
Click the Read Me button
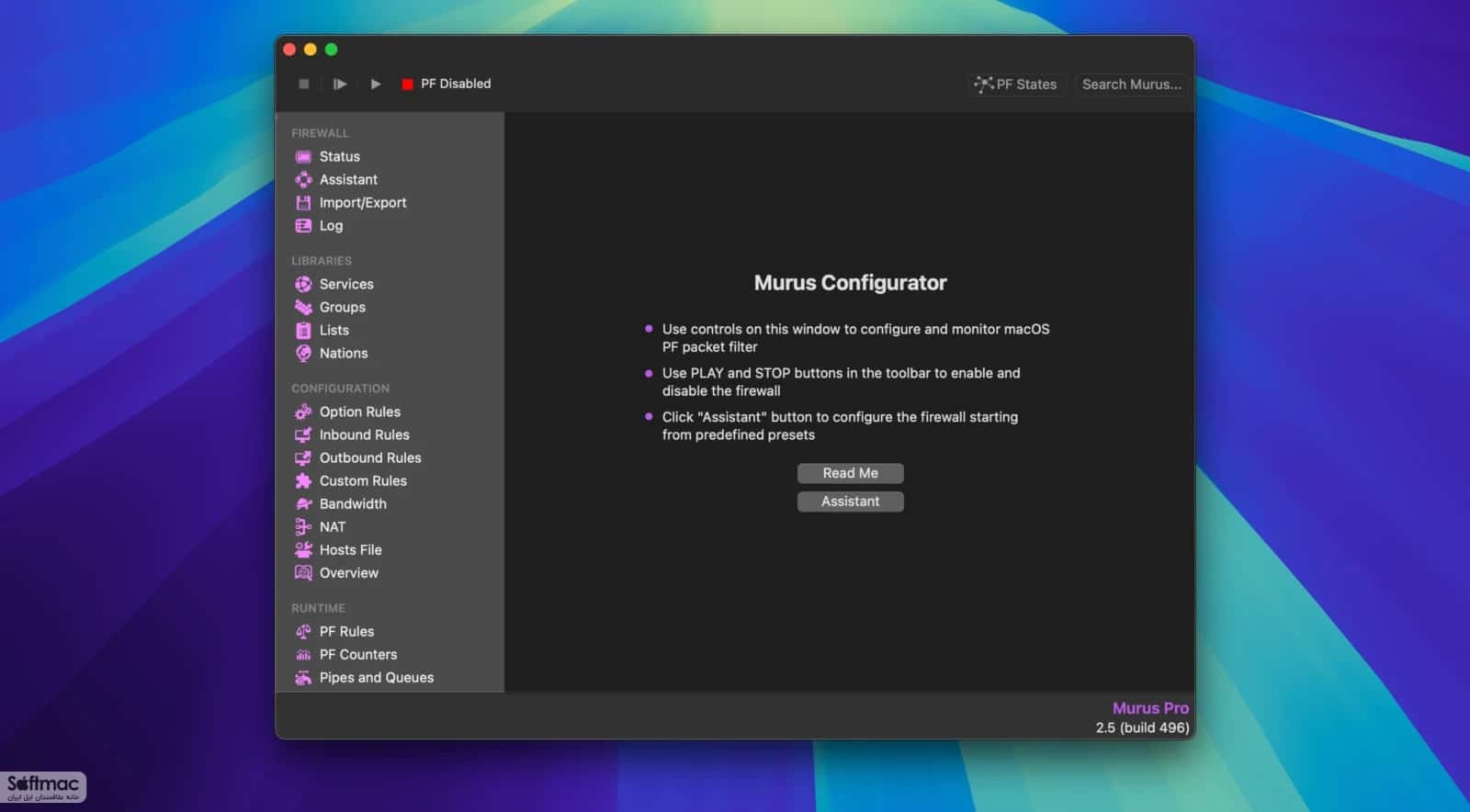[x=851, y=473]
